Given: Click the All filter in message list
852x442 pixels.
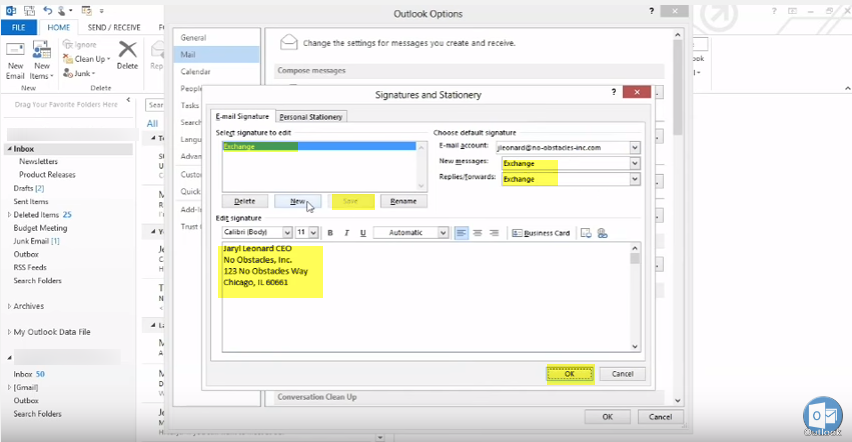Looking at the screenshot, I should [152, 123].
